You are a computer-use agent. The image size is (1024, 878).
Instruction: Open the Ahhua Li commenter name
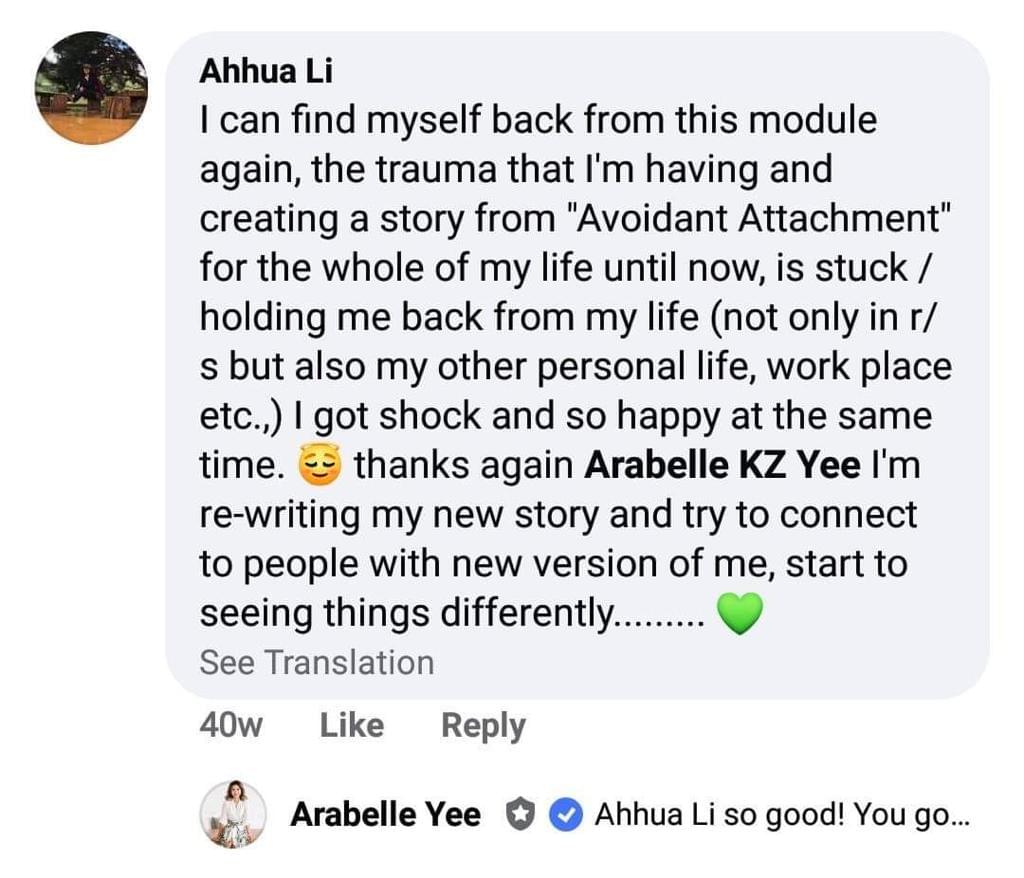coord(266,72)
